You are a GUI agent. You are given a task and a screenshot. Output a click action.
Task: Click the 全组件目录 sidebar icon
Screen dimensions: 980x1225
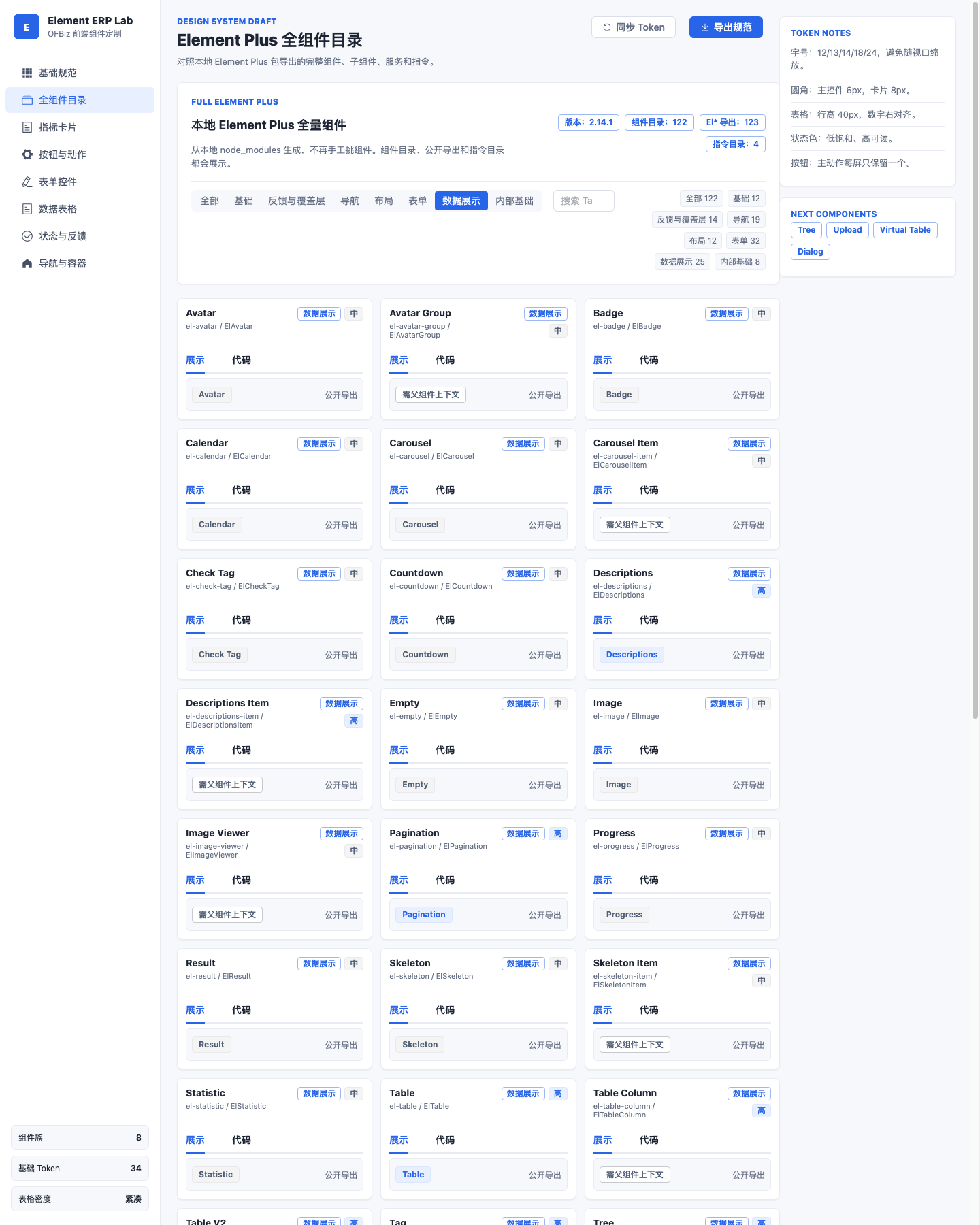pos(27,100)
